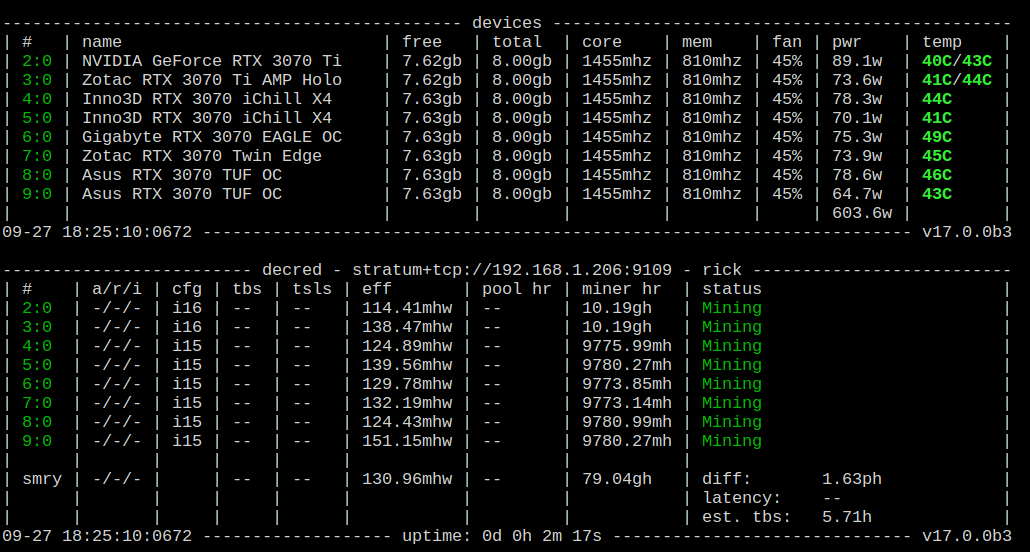
Task: Click the 'miner hr' column header
Action: [621, 290]
